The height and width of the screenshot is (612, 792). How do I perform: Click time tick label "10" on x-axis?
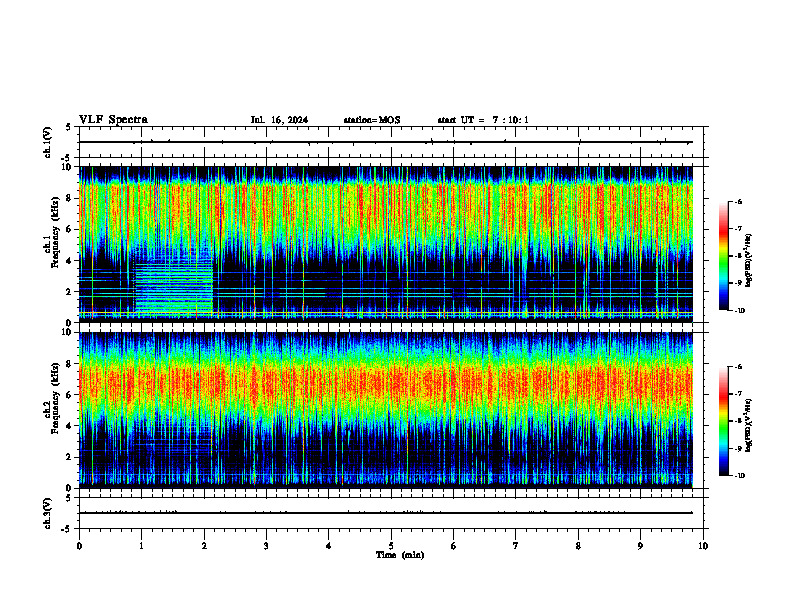[x=703, y=546]
